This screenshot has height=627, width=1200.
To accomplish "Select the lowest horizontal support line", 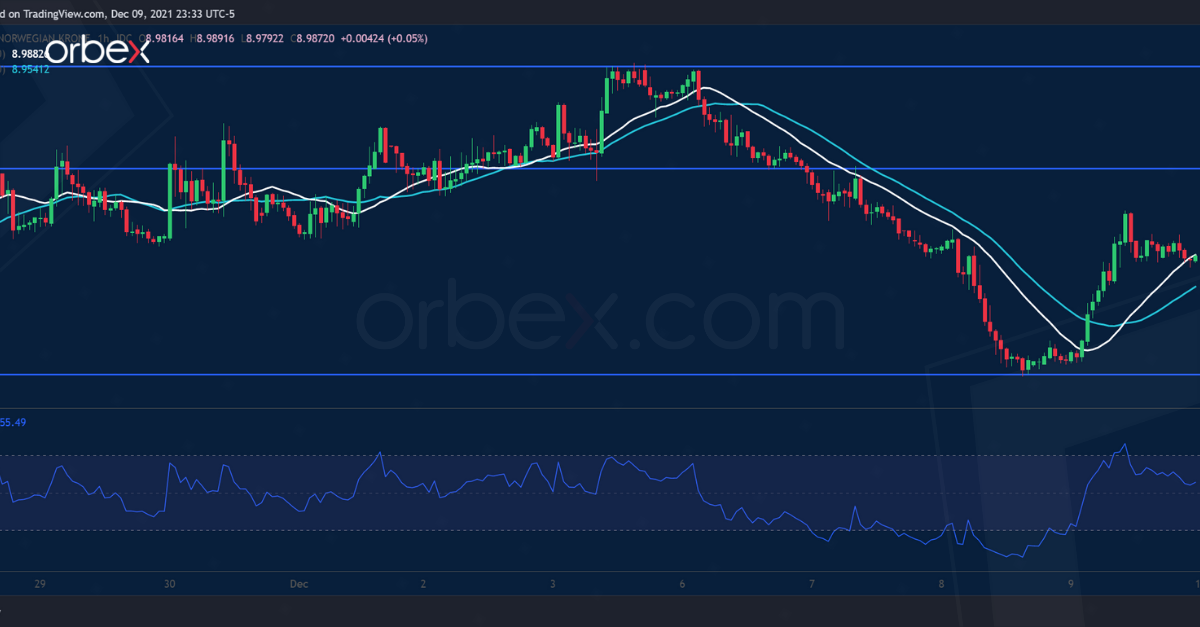I will (x=600, y=375).
